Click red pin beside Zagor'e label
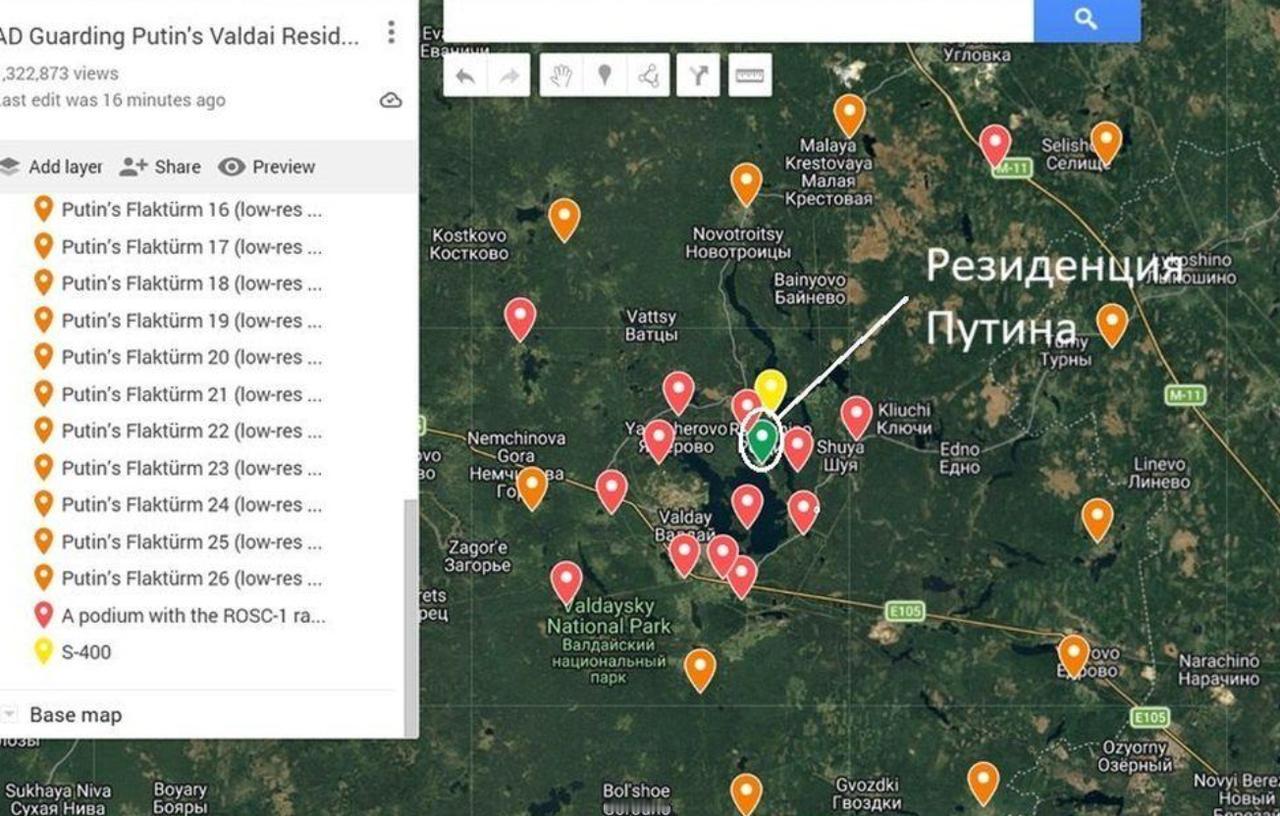Viewport: 1280px width, 816px height. [x=566, y=583]
